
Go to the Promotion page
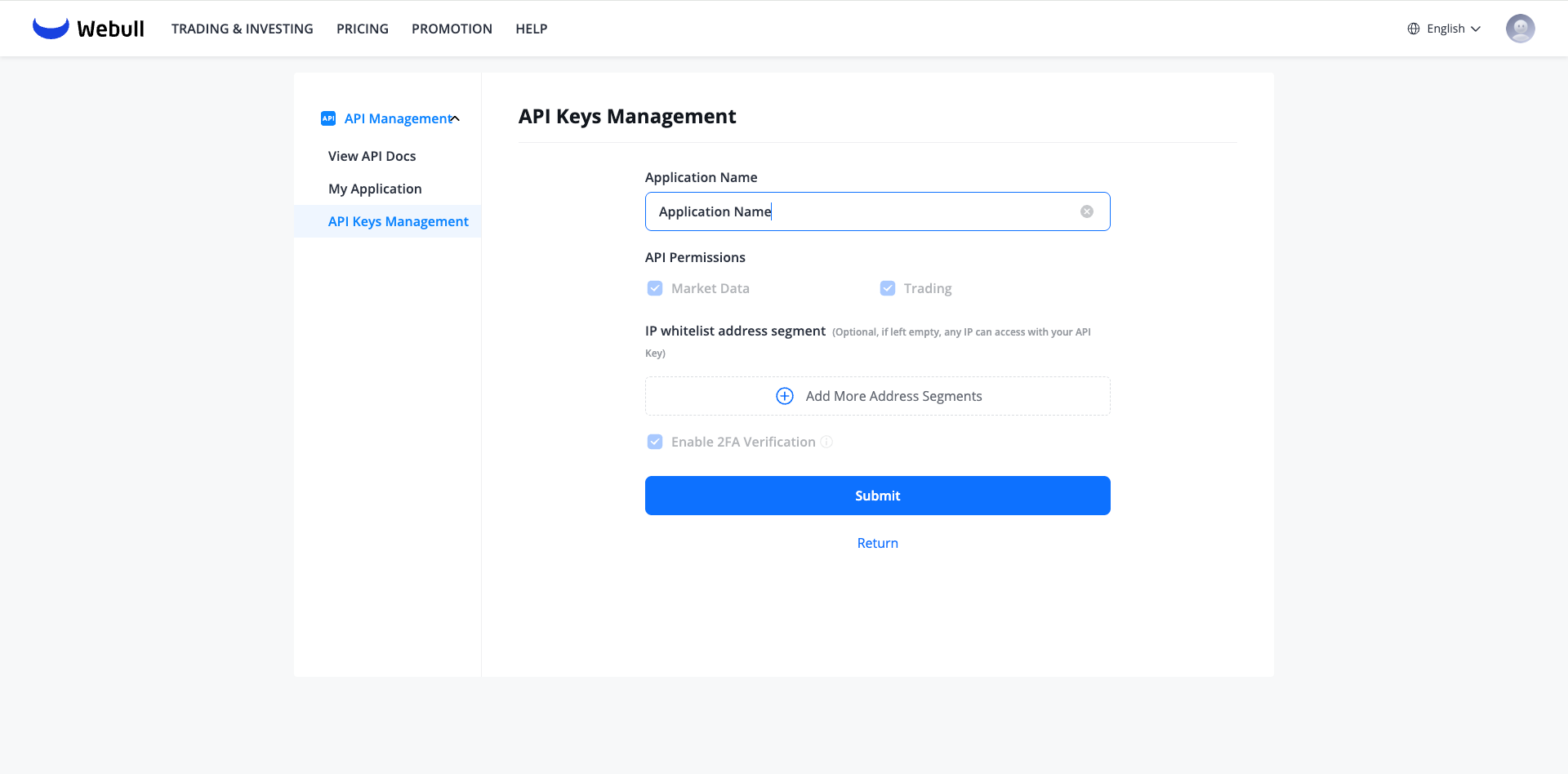pos(452,29)
